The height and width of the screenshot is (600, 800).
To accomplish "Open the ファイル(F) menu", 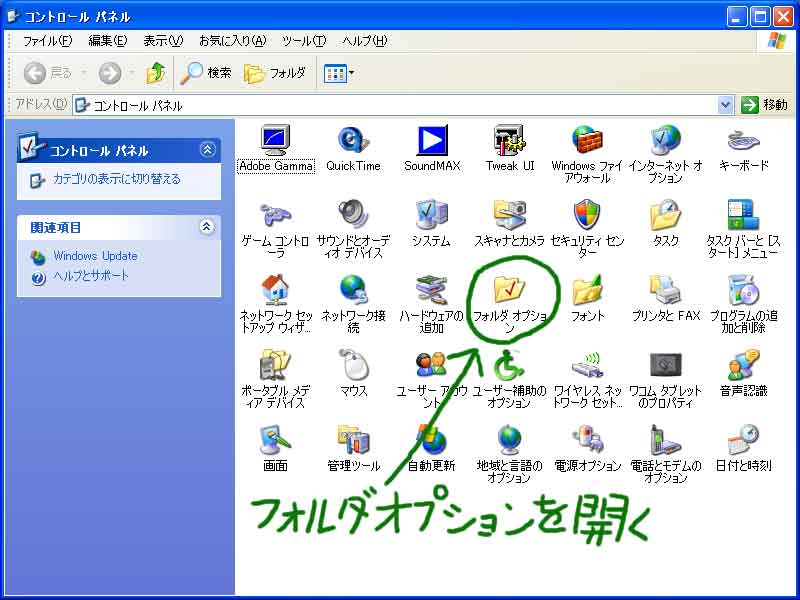I will 47,41.
